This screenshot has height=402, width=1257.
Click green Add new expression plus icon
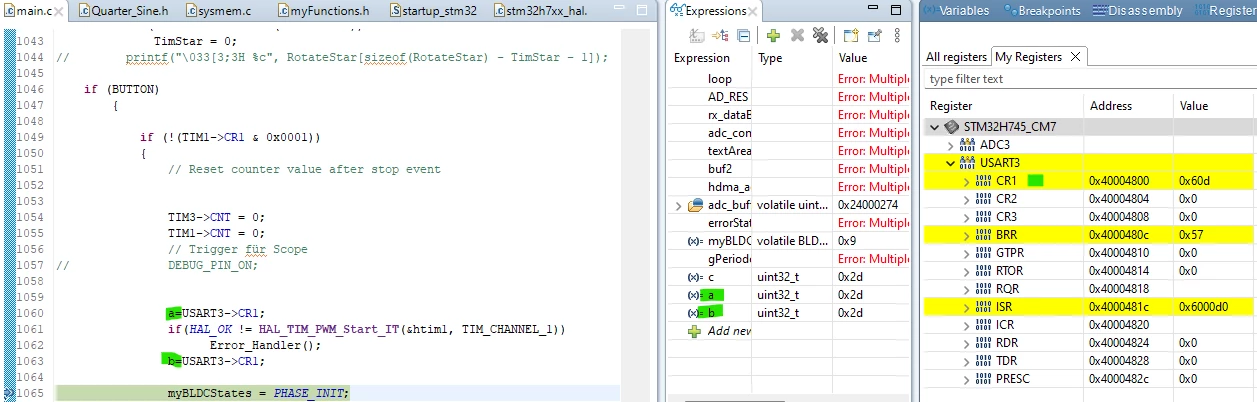(x=695, y=331)
